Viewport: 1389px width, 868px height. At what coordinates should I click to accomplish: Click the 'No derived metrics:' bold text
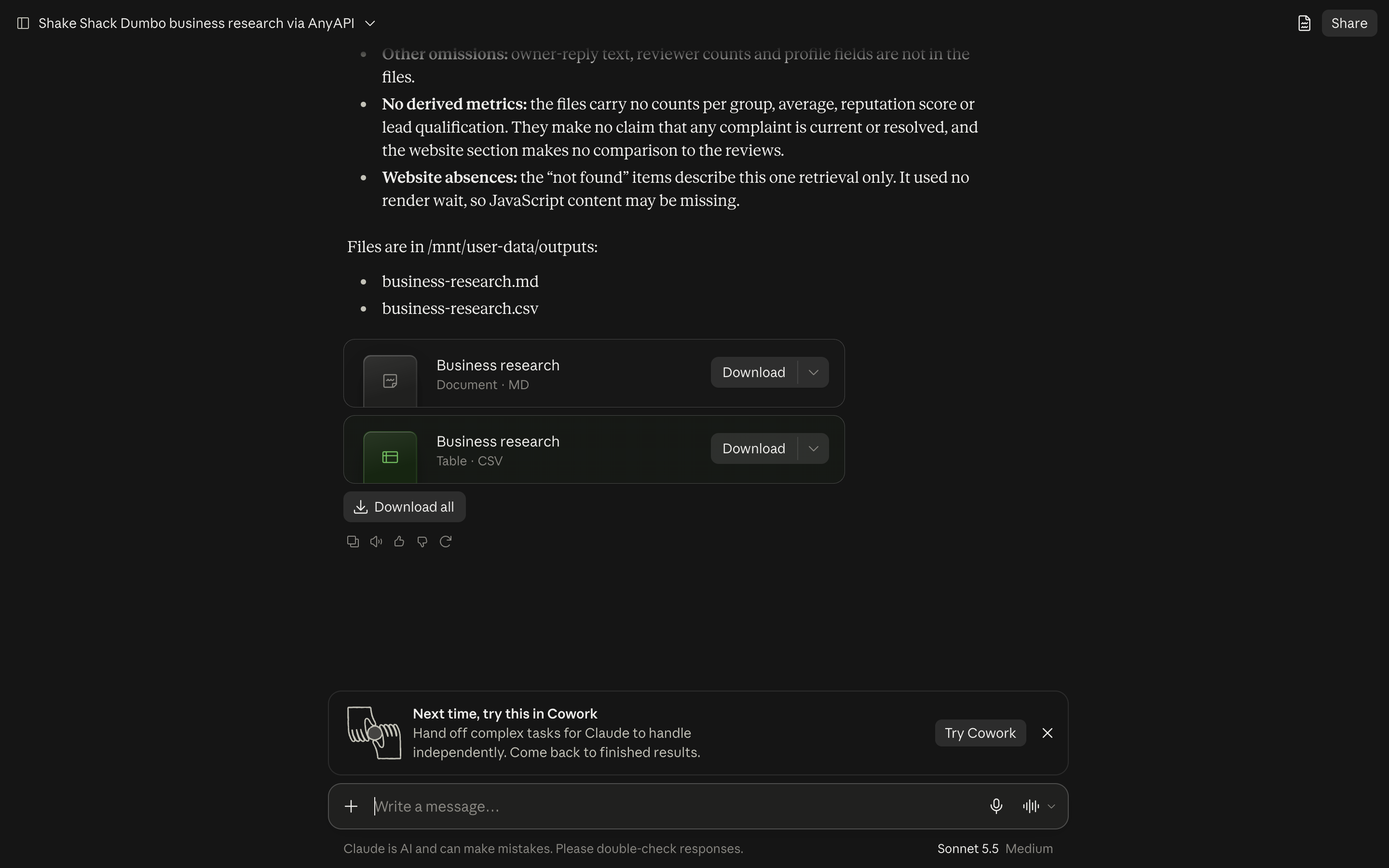tap(455, 104)
